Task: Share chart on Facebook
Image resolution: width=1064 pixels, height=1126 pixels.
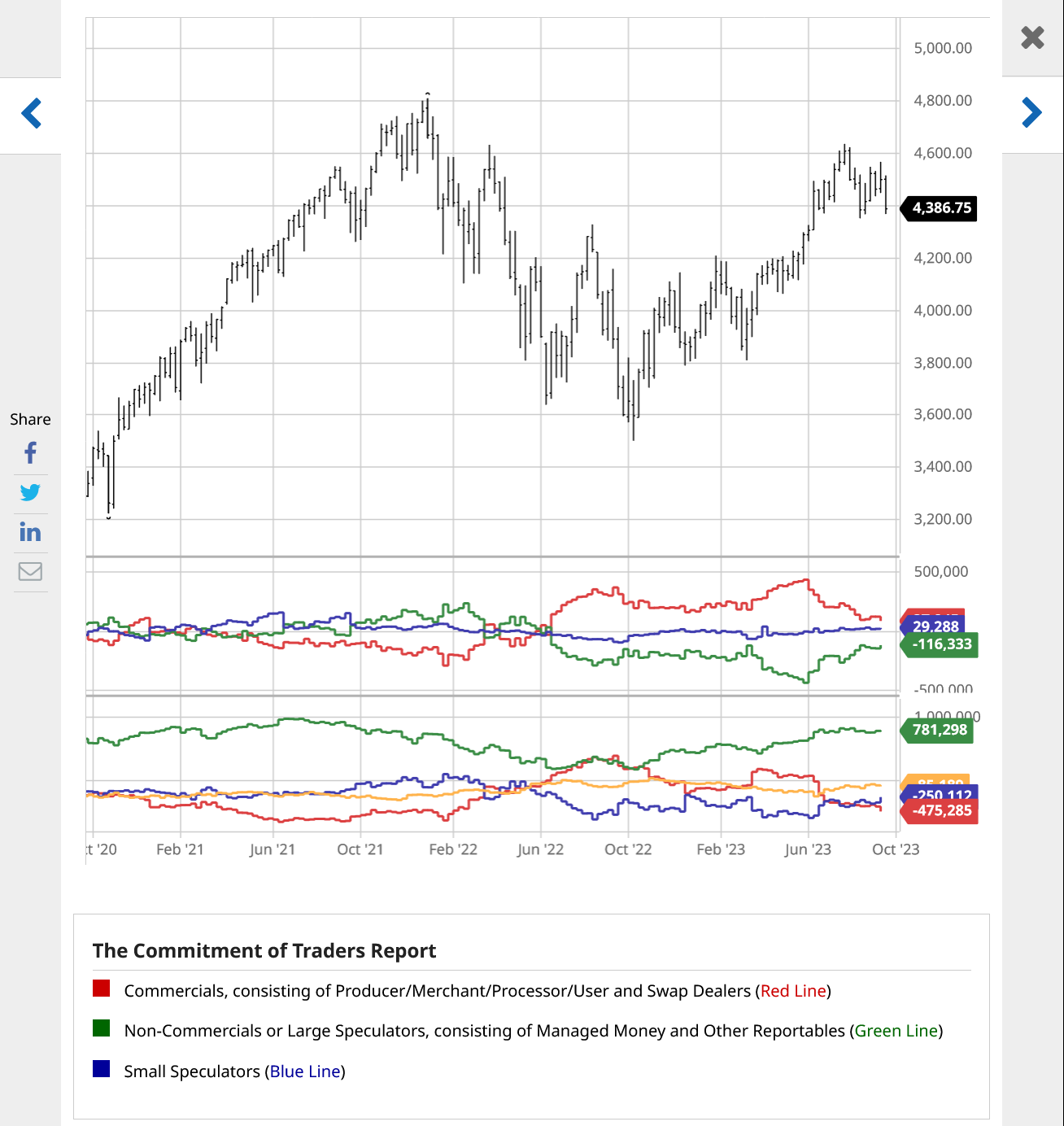Action: [x=30, y=453]
